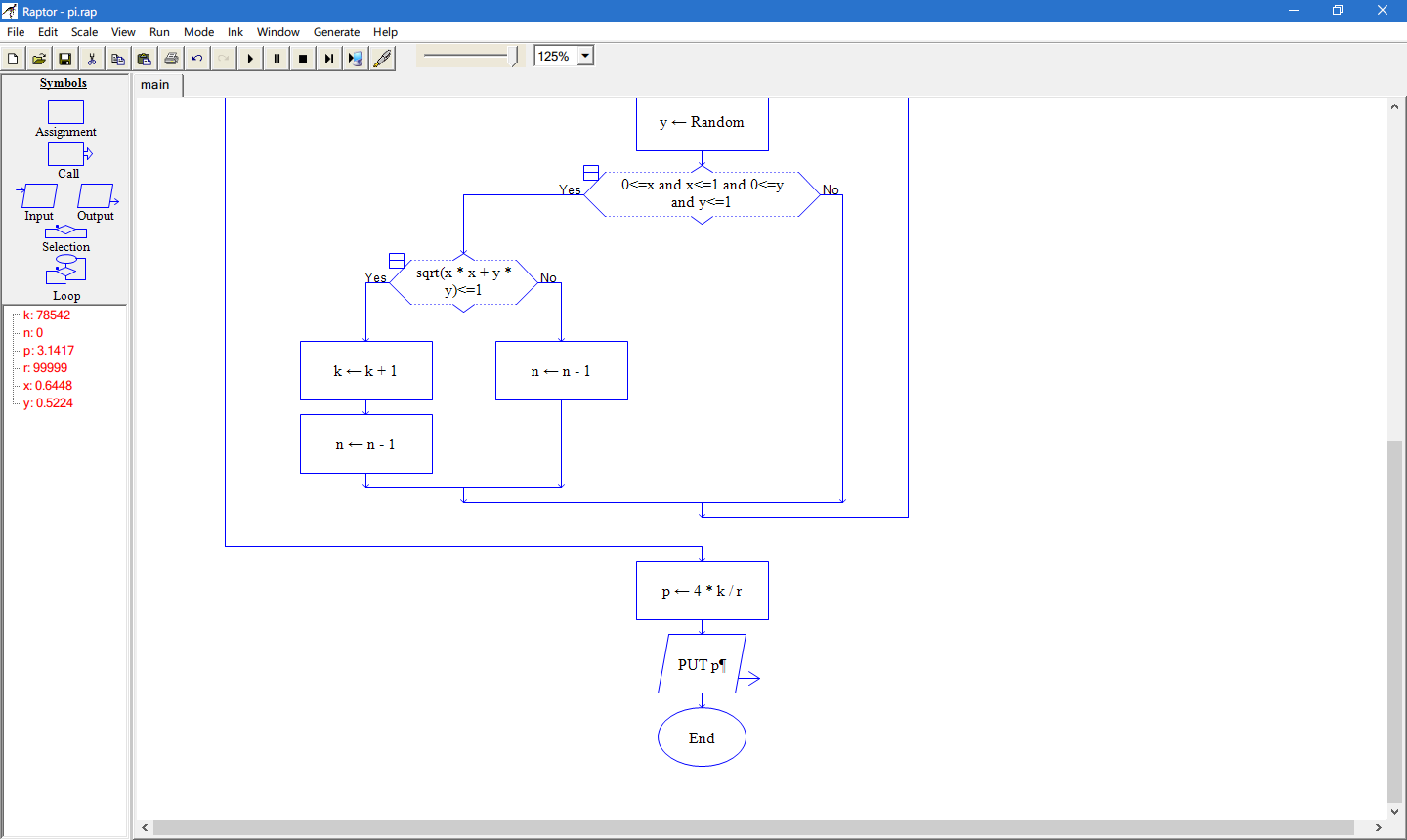This screenshot has width=1407, height=840.
Task: Select variable r: 99999 in watch list
Action: (x=46, y=368)
